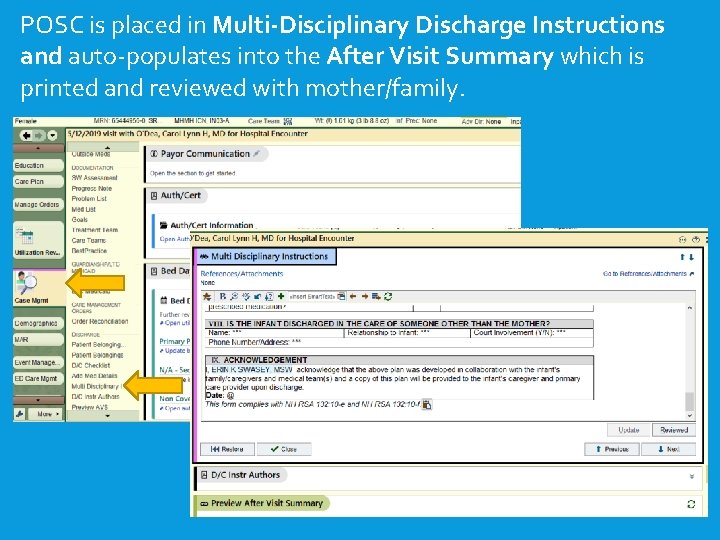720x540 pixels.
Task: Open the Auth/Cert section header
Action: [176, 195]
